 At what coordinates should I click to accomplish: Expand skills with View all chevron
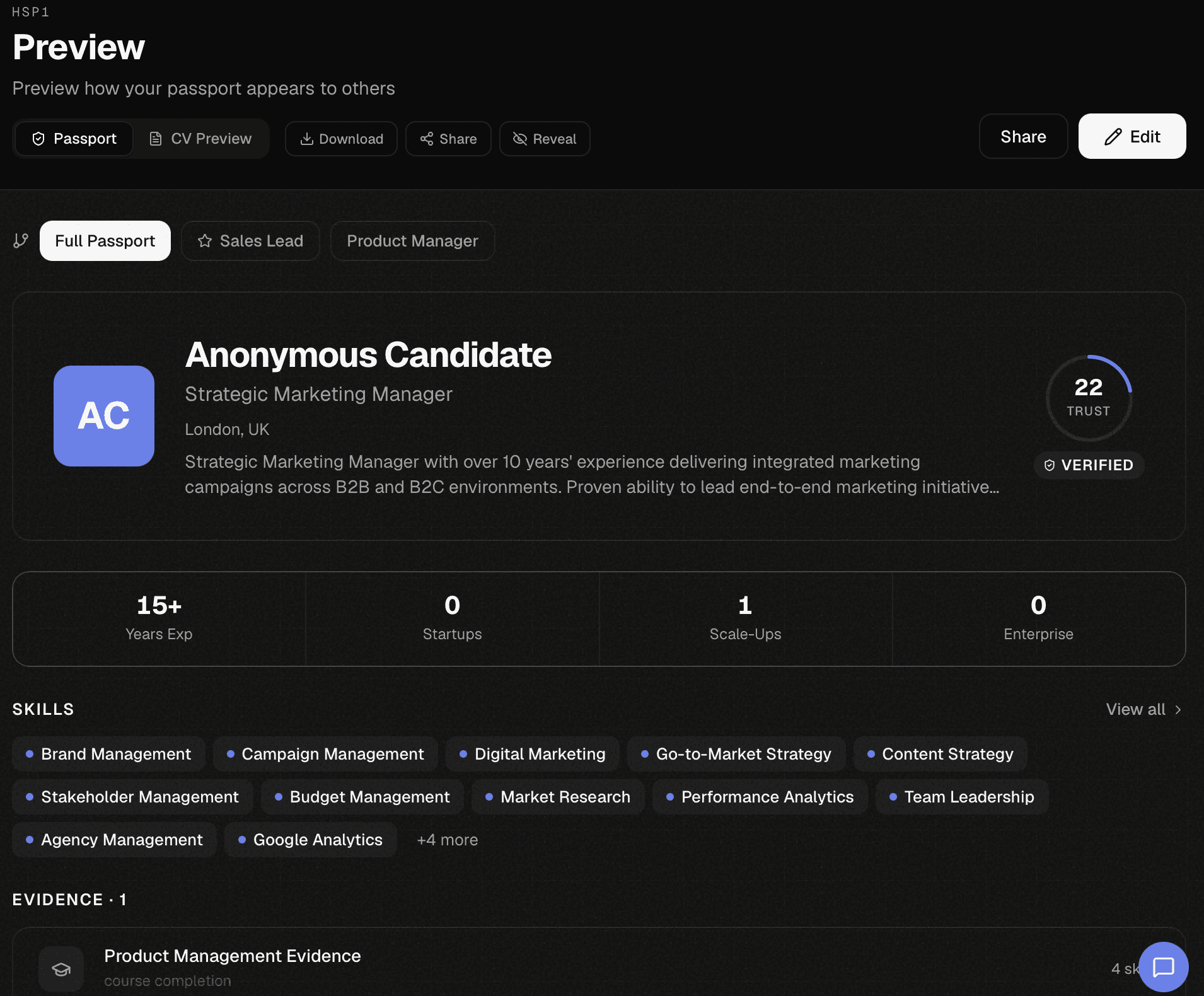coord(1143,709)
